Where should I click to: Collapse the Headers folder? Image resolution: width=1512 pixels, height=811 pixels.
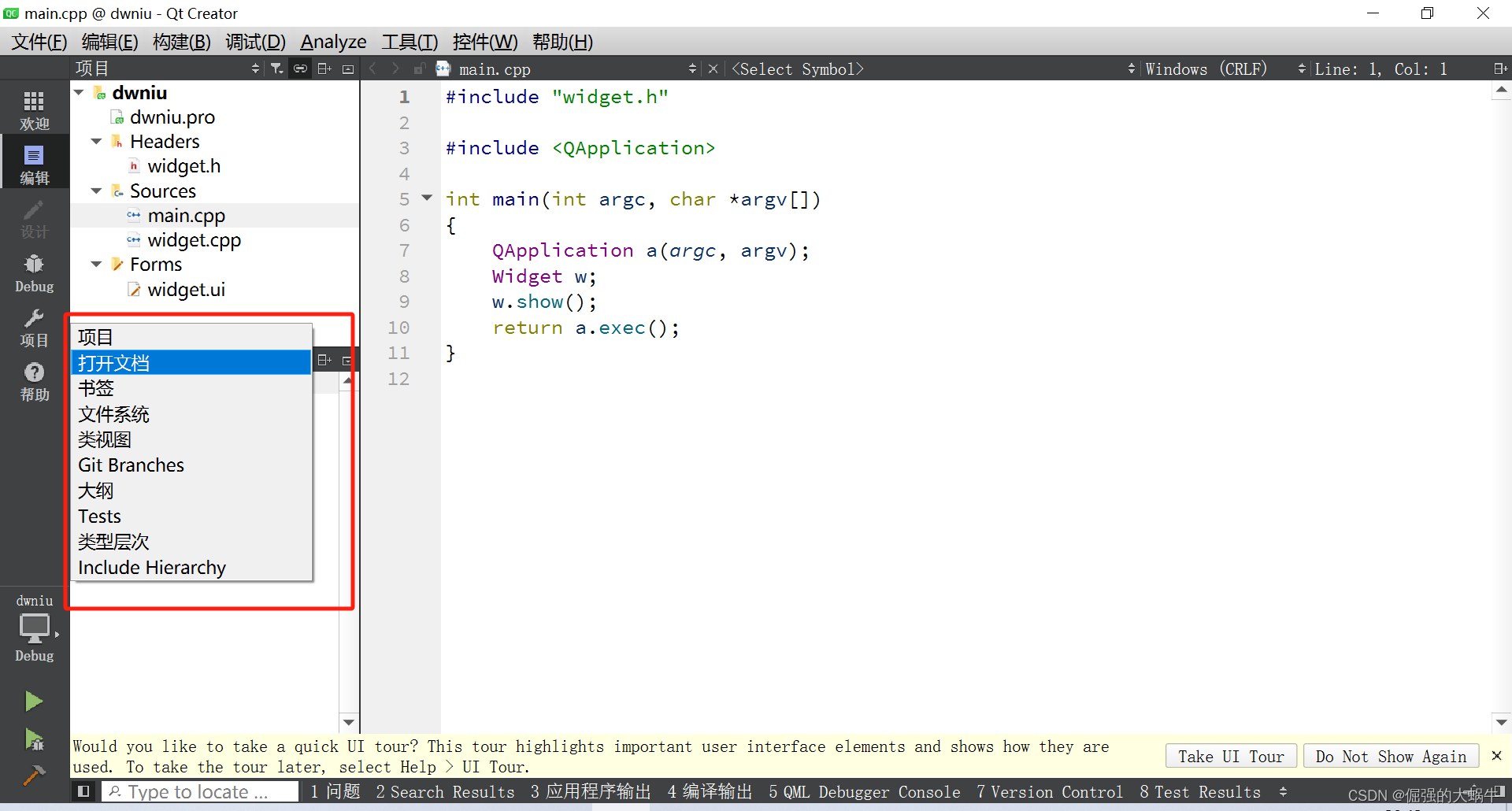(97, 142)
